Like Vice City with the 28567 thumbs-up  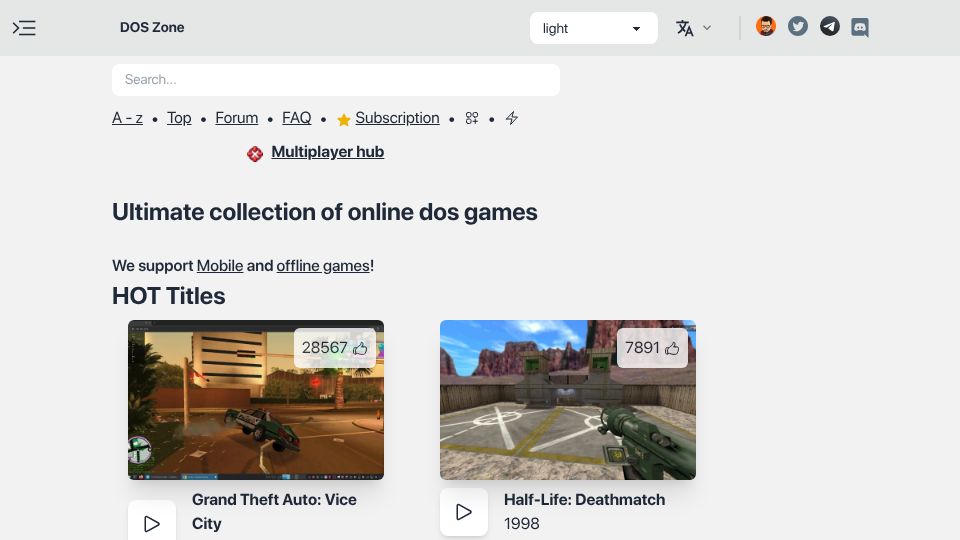334,348
